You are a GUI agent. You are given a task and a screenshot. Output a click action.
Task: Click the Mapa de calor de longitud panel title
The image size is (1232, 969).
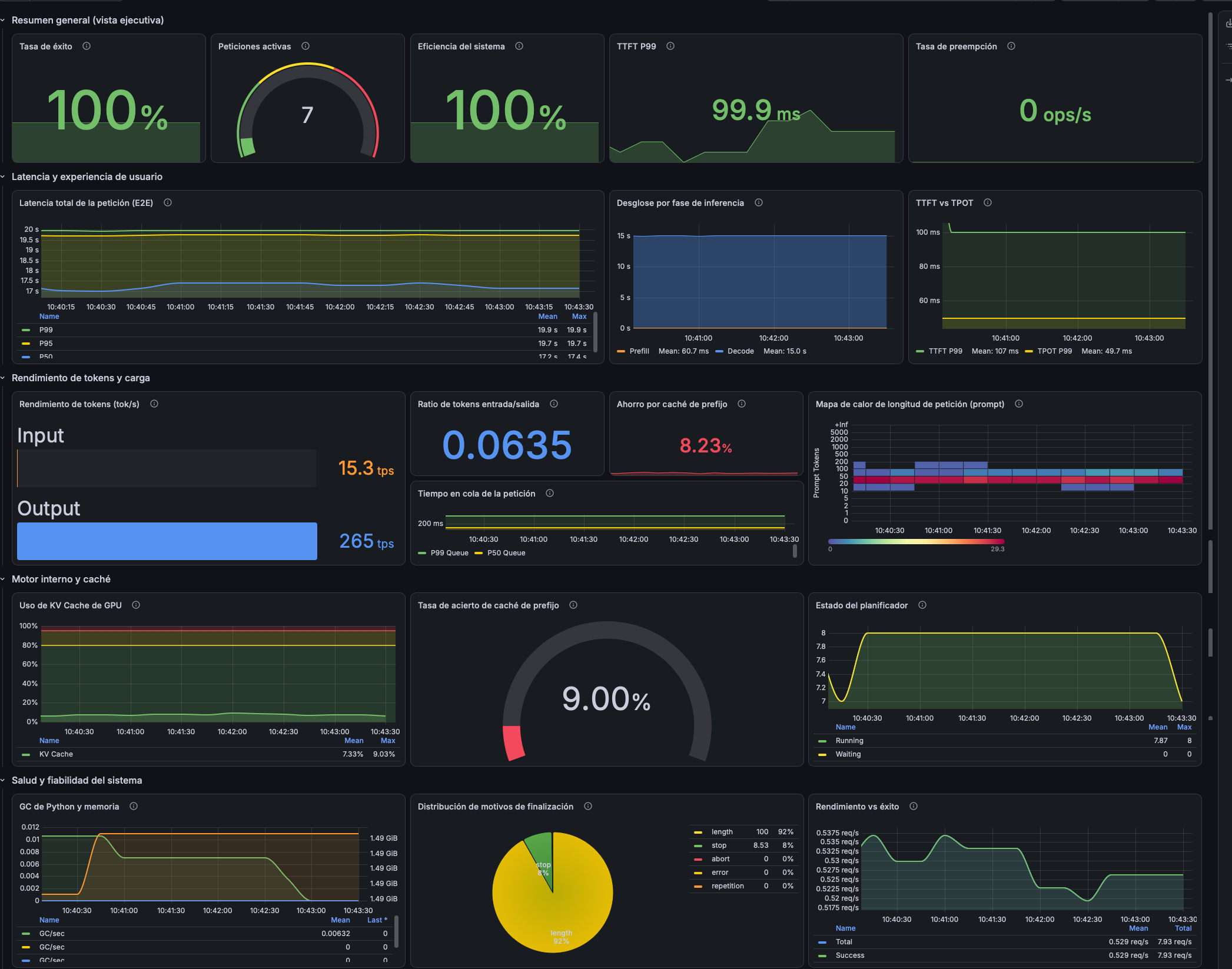[x=909, y=404]
